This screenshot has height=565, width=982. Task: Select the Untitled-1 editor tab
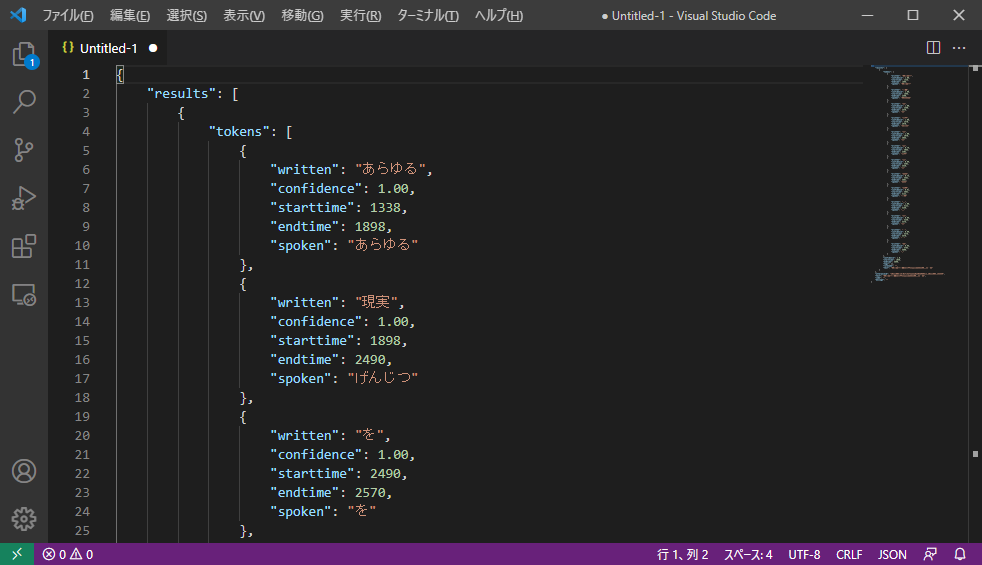[108, 48]
